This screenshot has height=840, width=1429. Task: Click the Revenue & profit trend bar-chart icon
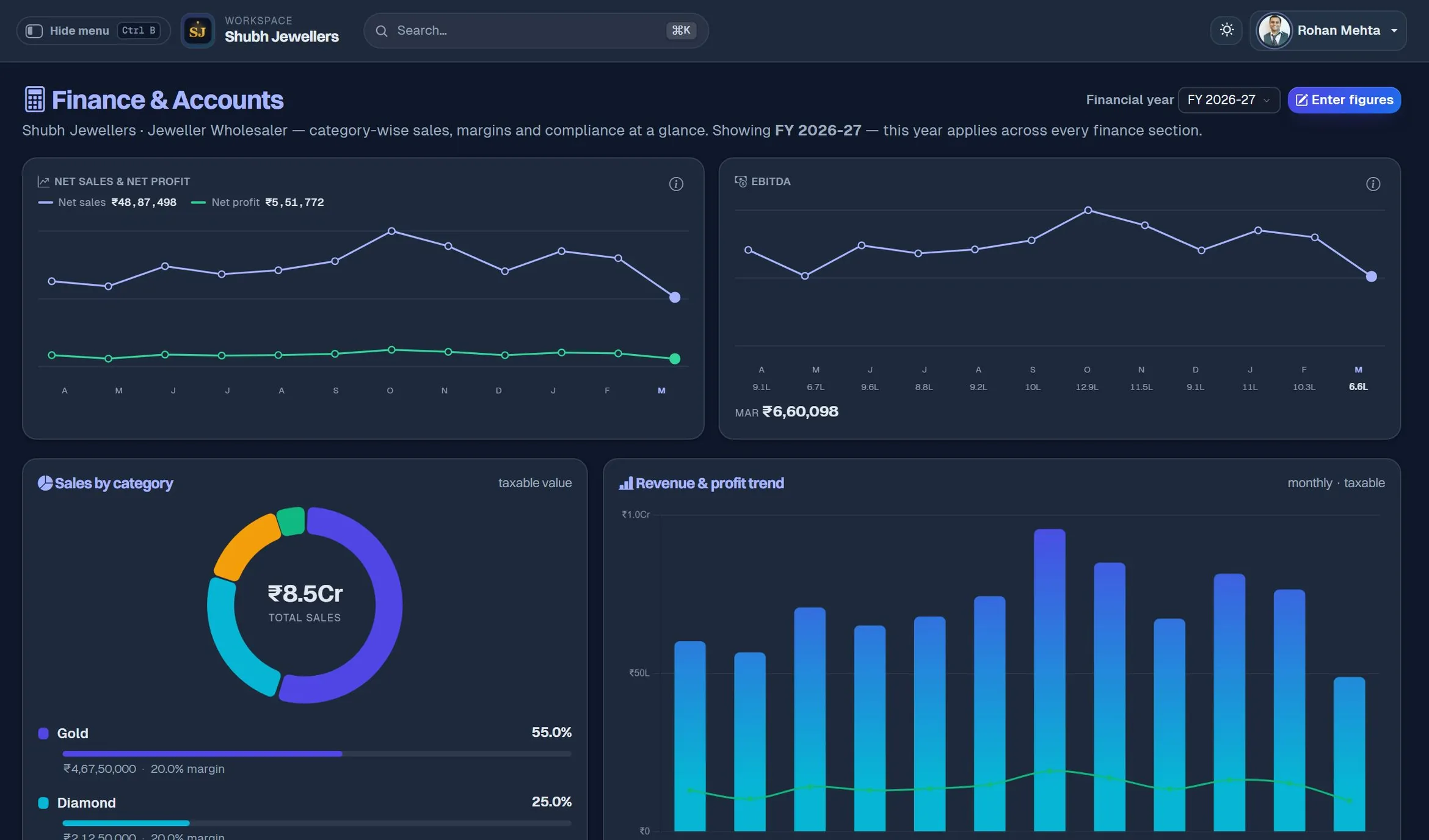tap(626, 483)
